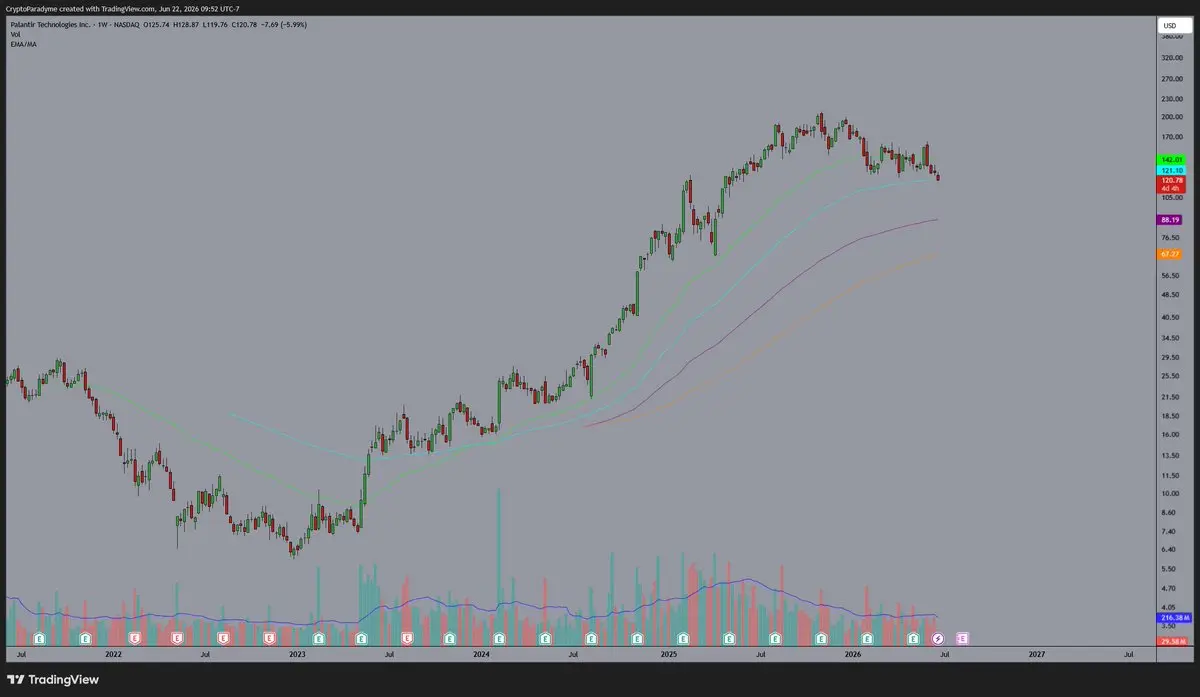Click 8.60 on the price scale
This screenshot has width=1200, height=697.
pos(1168,513)
